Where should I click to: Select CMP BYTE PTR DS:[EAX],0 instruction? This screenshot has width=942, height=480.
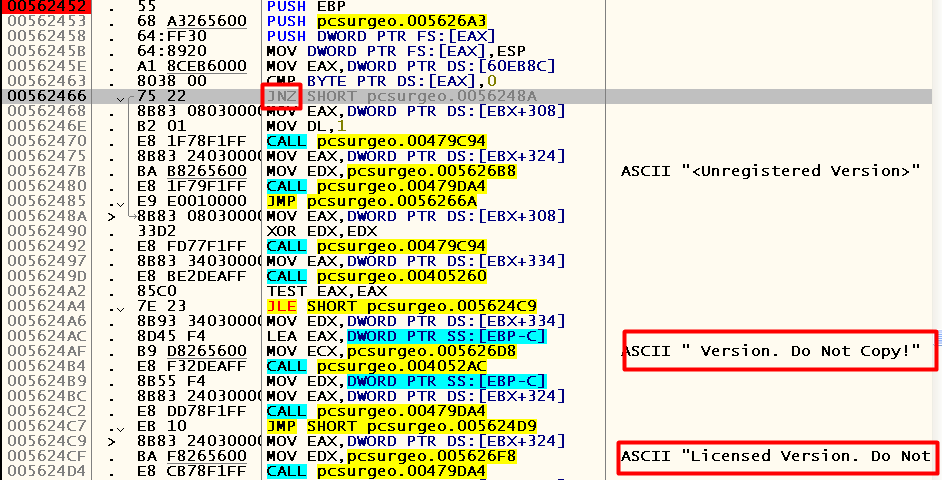[381, 81]
